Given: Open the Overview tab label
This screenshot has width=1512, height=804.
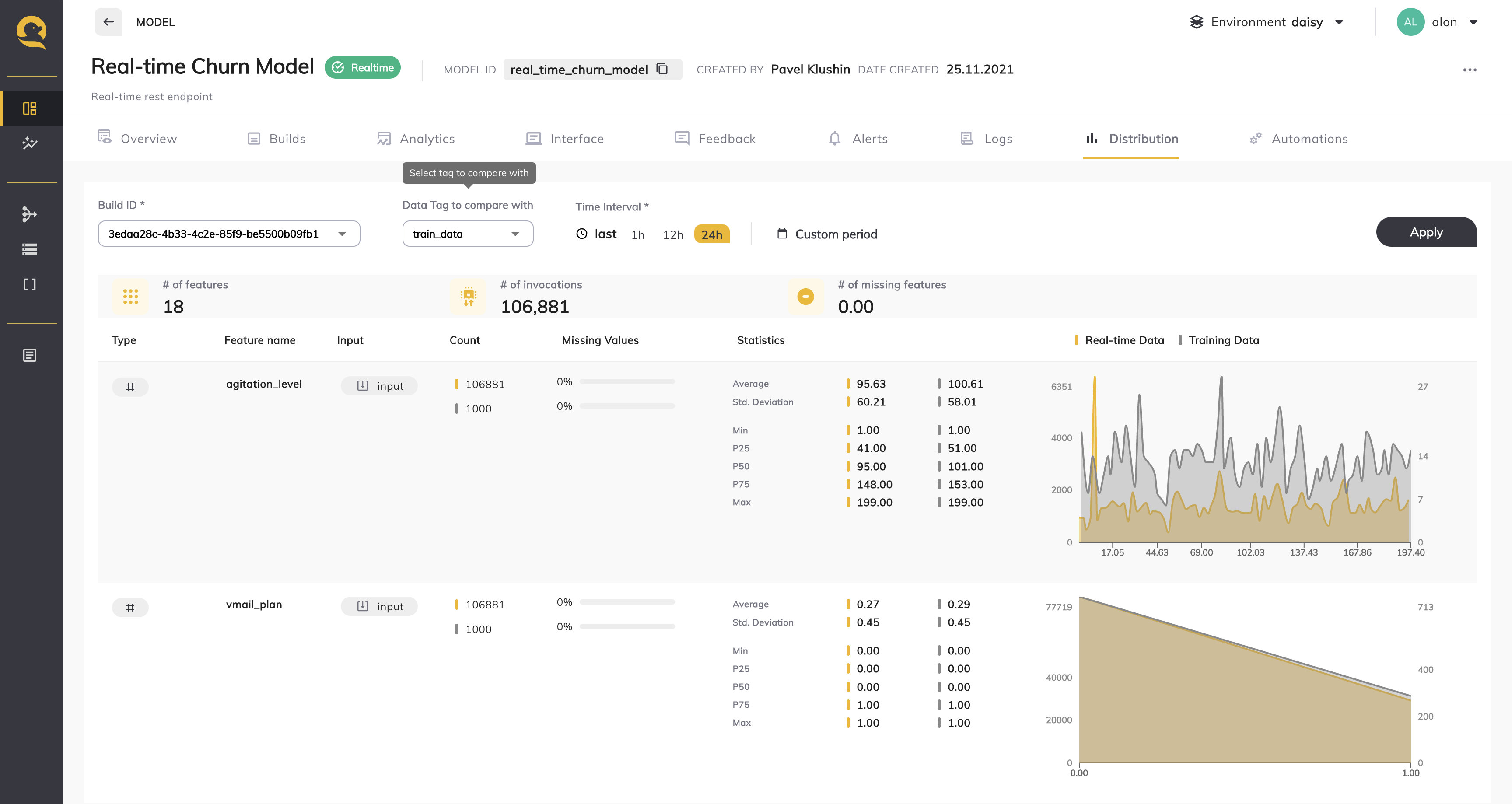Looking at the screenshot, I should coord(148,139).
